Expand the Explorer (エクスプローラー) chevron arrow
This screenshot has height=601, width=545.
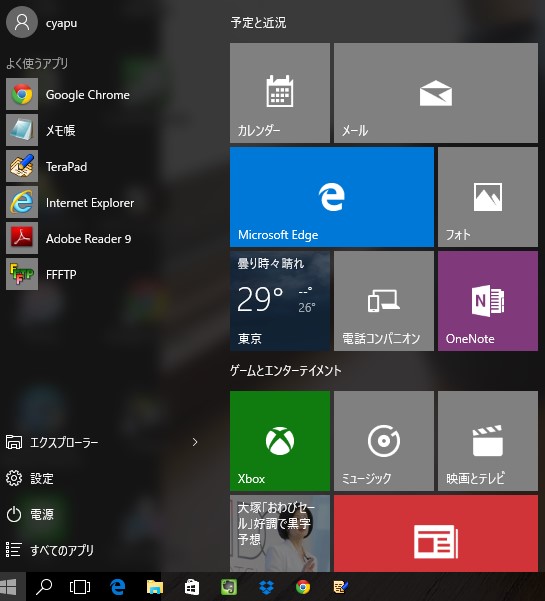(x=195, y=442)
